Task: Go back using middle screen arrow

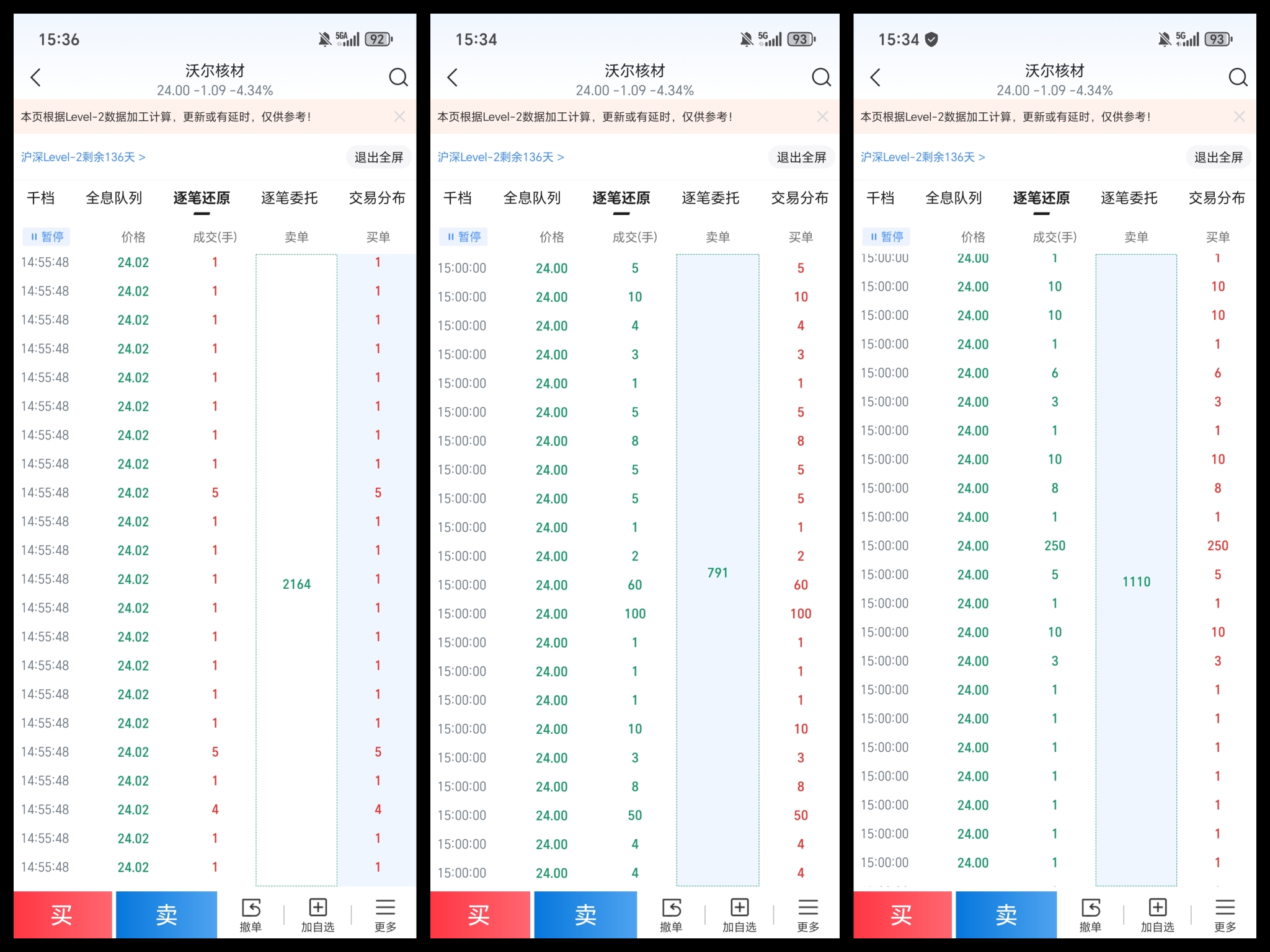Action: pos(452,77)
